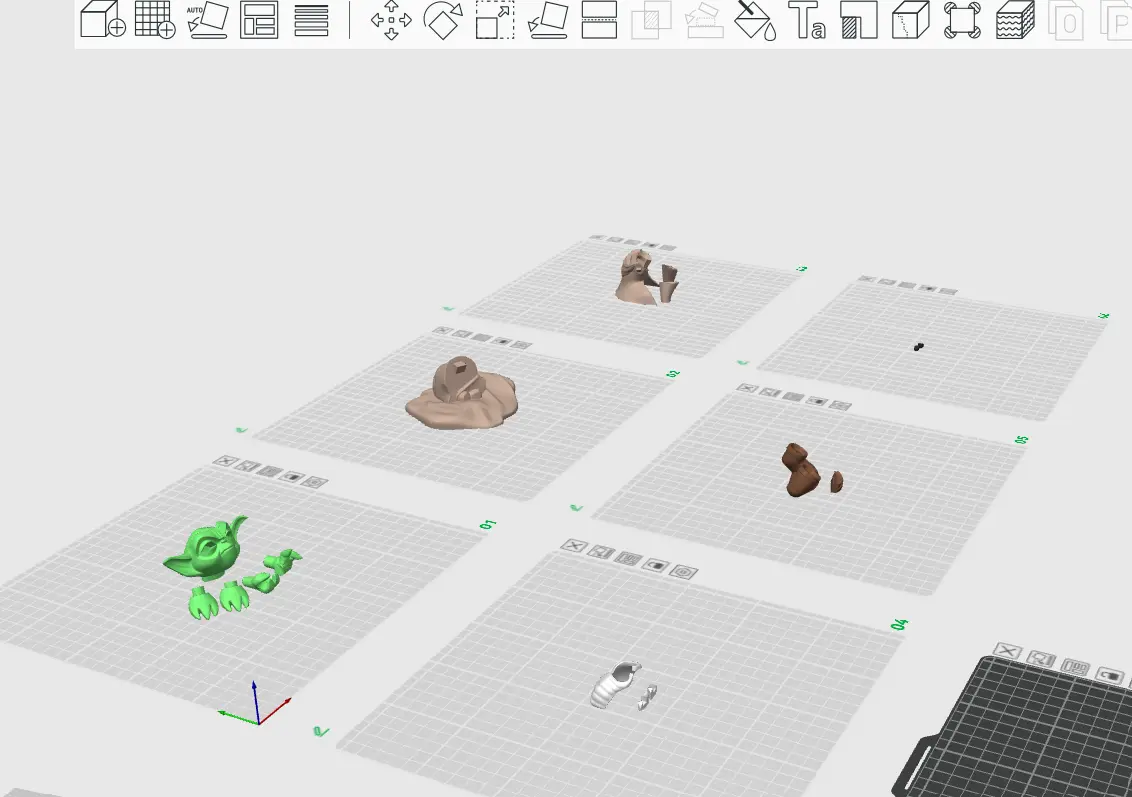The width and height of the screenshot is (1132, 797).
Task: Auto orient objects on the dark plate
Action: [1041, 660]
